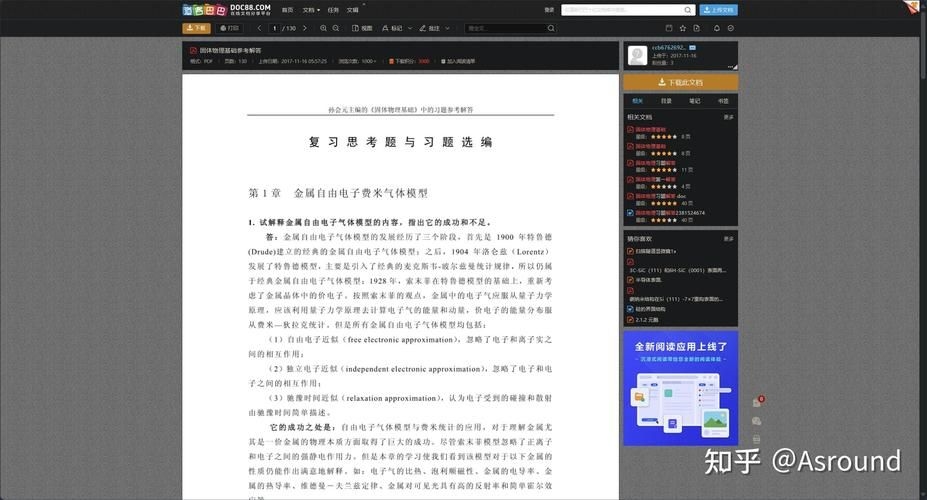The image size is (927, 500).
Task: Expand the uploader card corner arrow
Action: (733, 67)
